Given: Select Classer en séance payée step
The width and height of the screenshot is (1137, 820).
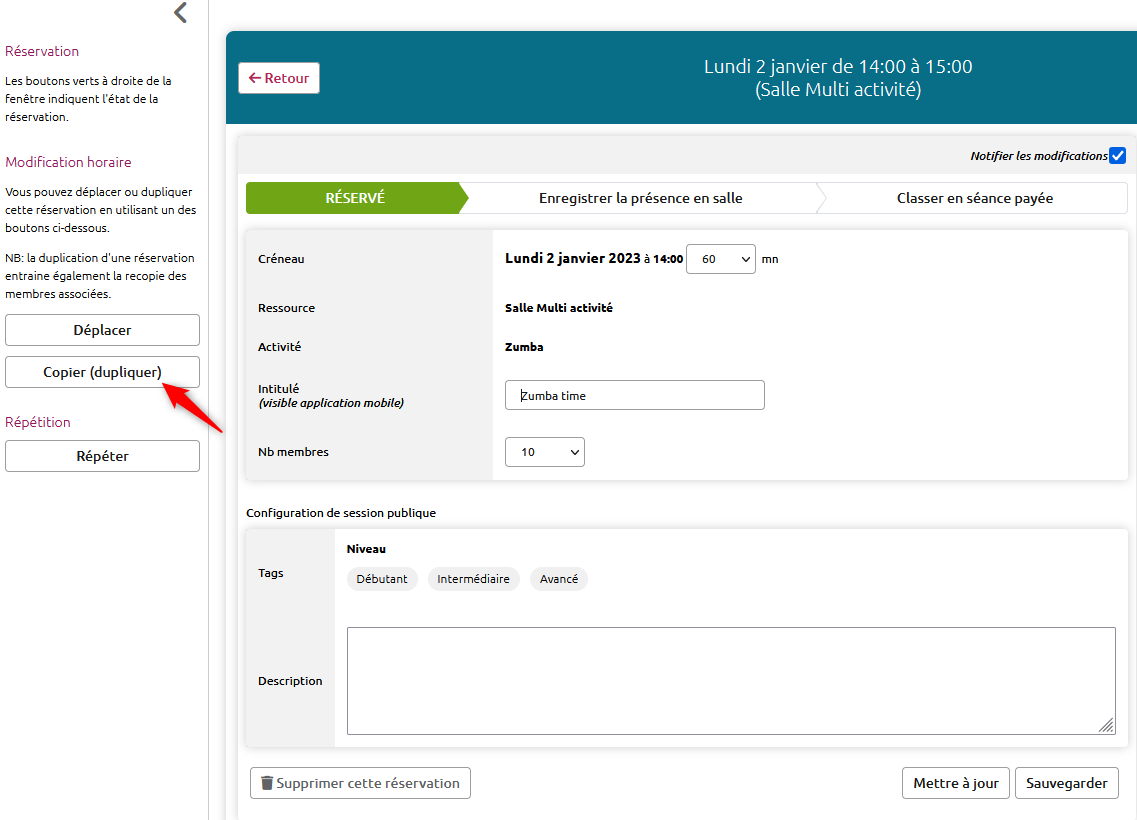Looking at the screenshot, I should point(974,198).
